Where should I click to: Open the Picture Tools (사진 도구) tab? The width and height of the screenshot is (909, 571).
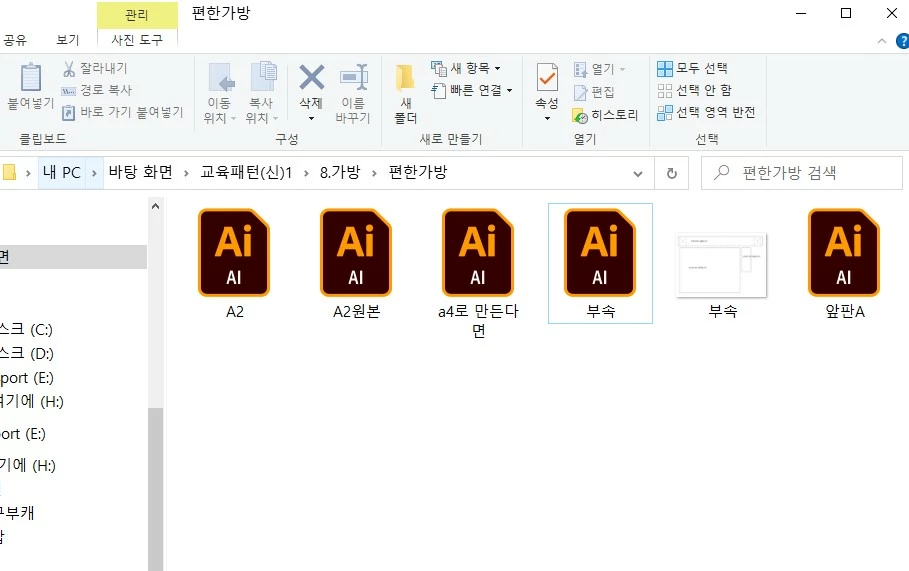(137, 39)
